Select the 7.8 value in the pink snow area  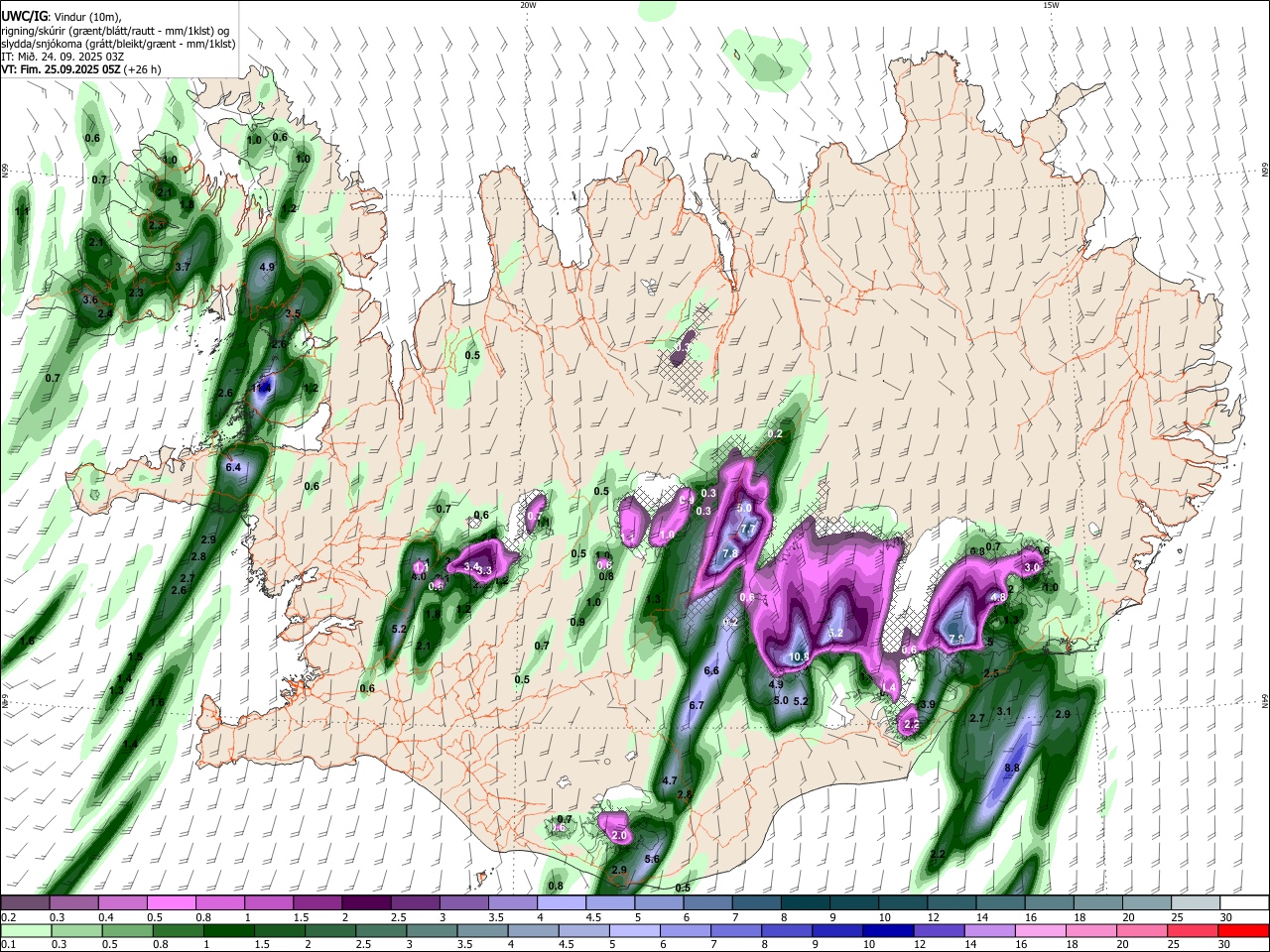click(730, 552)
